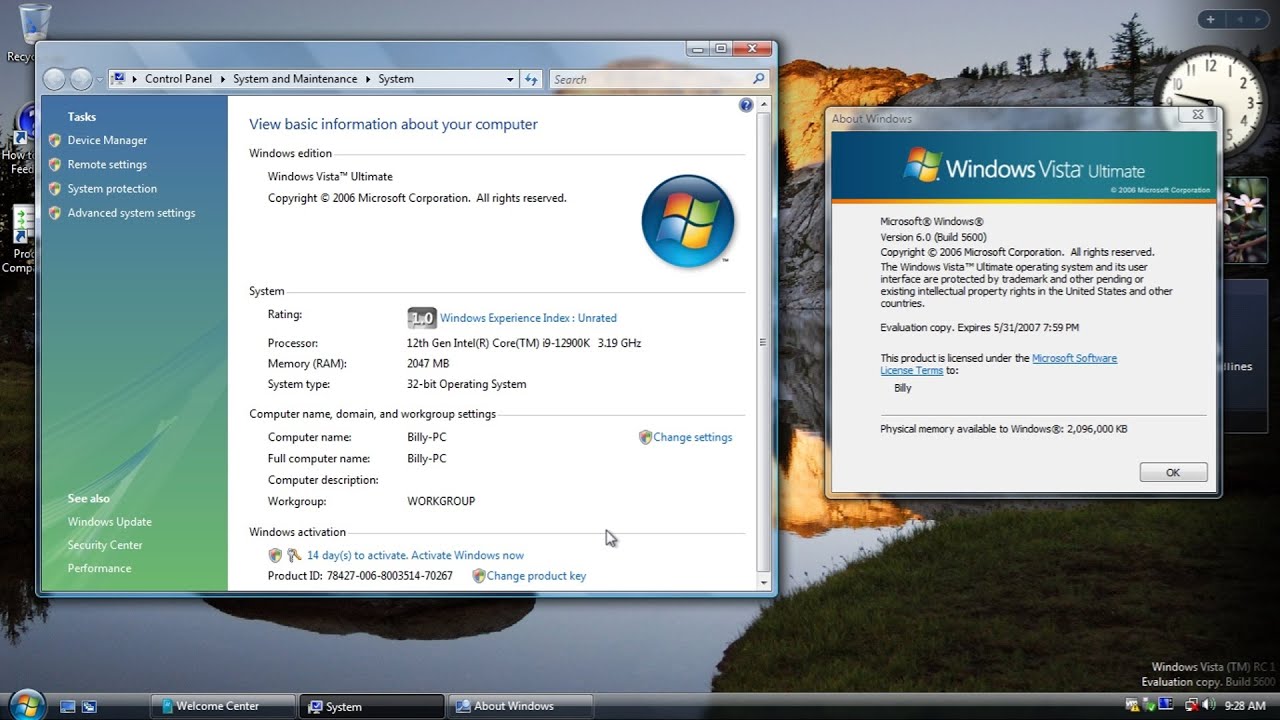This screenshot has width=1280, height=720.
Task: Click shield icon before keys in activation row
Action: (275, 555)
